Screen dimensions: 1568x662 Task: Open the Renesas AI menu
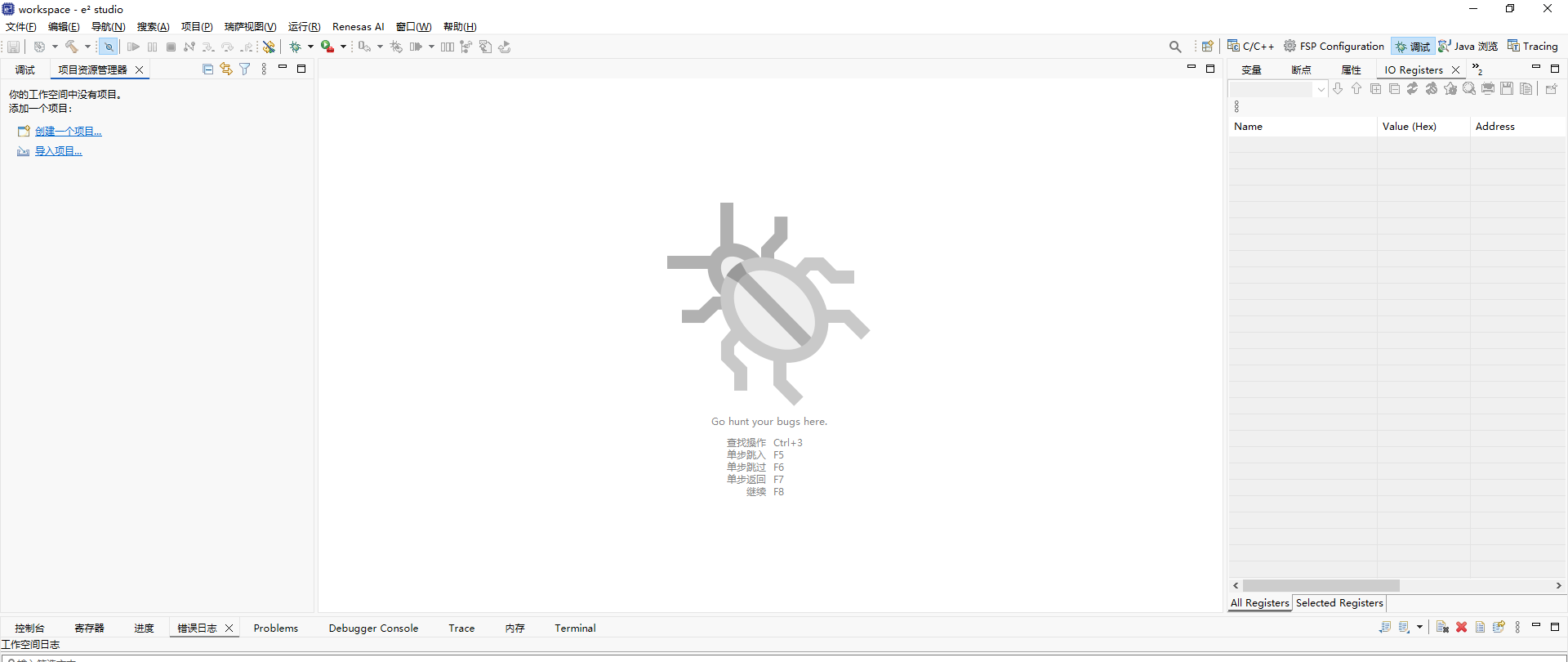coord(358,27)
